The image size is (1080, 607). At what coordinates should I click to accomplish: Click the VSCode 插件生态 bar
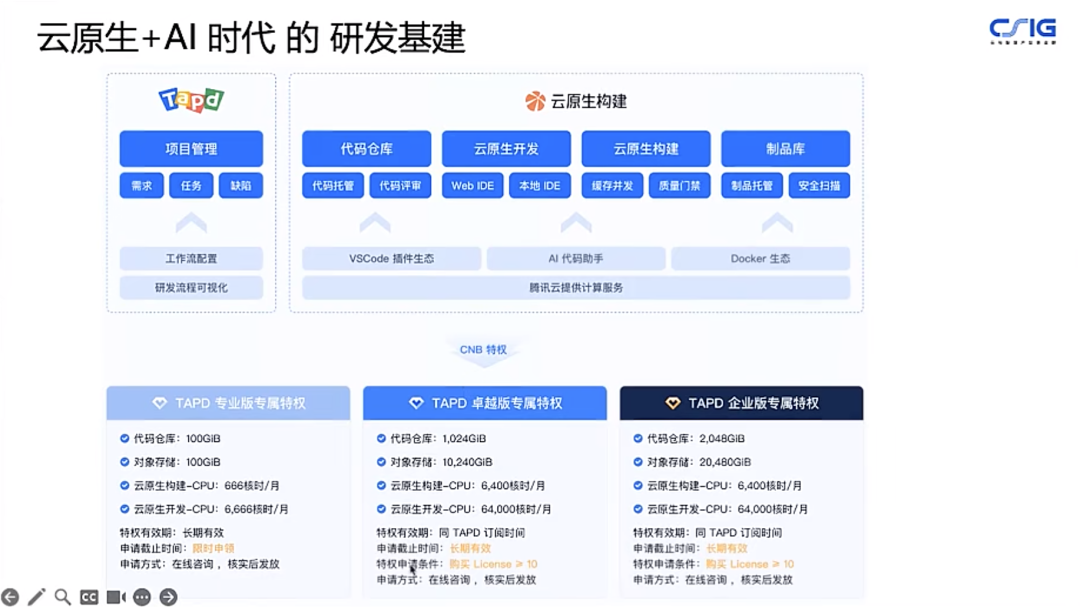[x=392, y=258]
